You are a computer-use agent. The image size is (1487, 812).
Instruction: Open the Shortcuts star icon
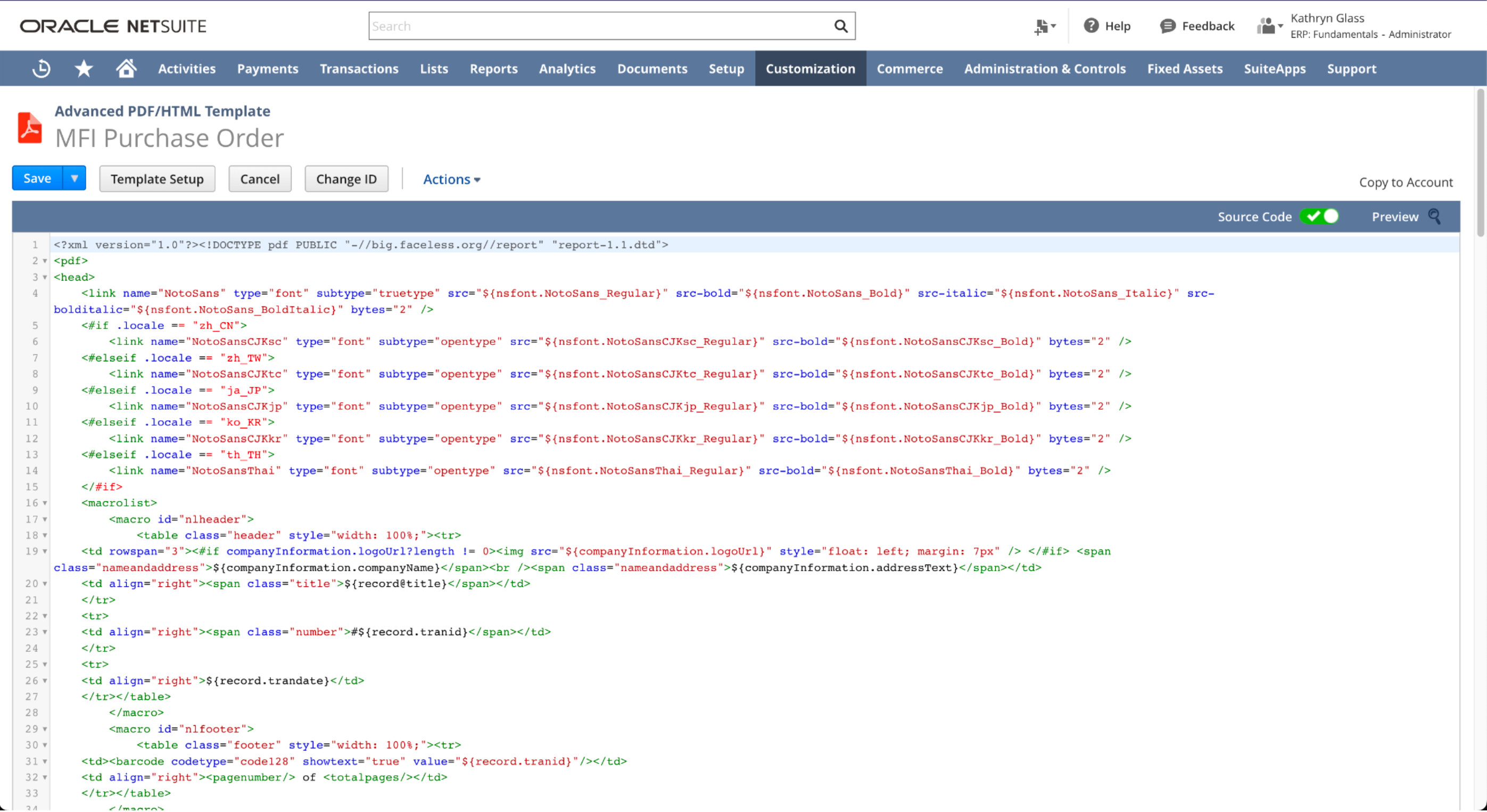84,69
